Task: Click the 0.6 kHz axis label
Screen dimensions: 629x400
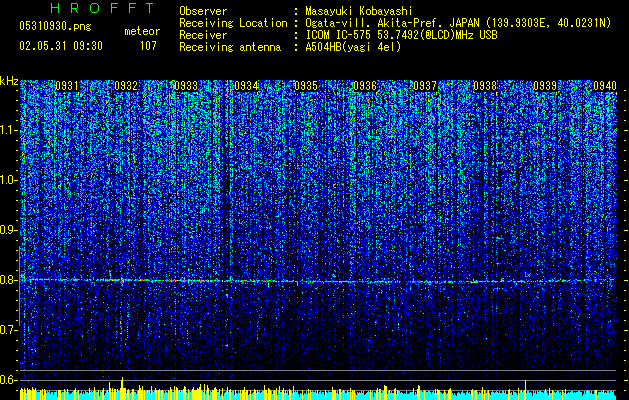Action: [9, 380]
